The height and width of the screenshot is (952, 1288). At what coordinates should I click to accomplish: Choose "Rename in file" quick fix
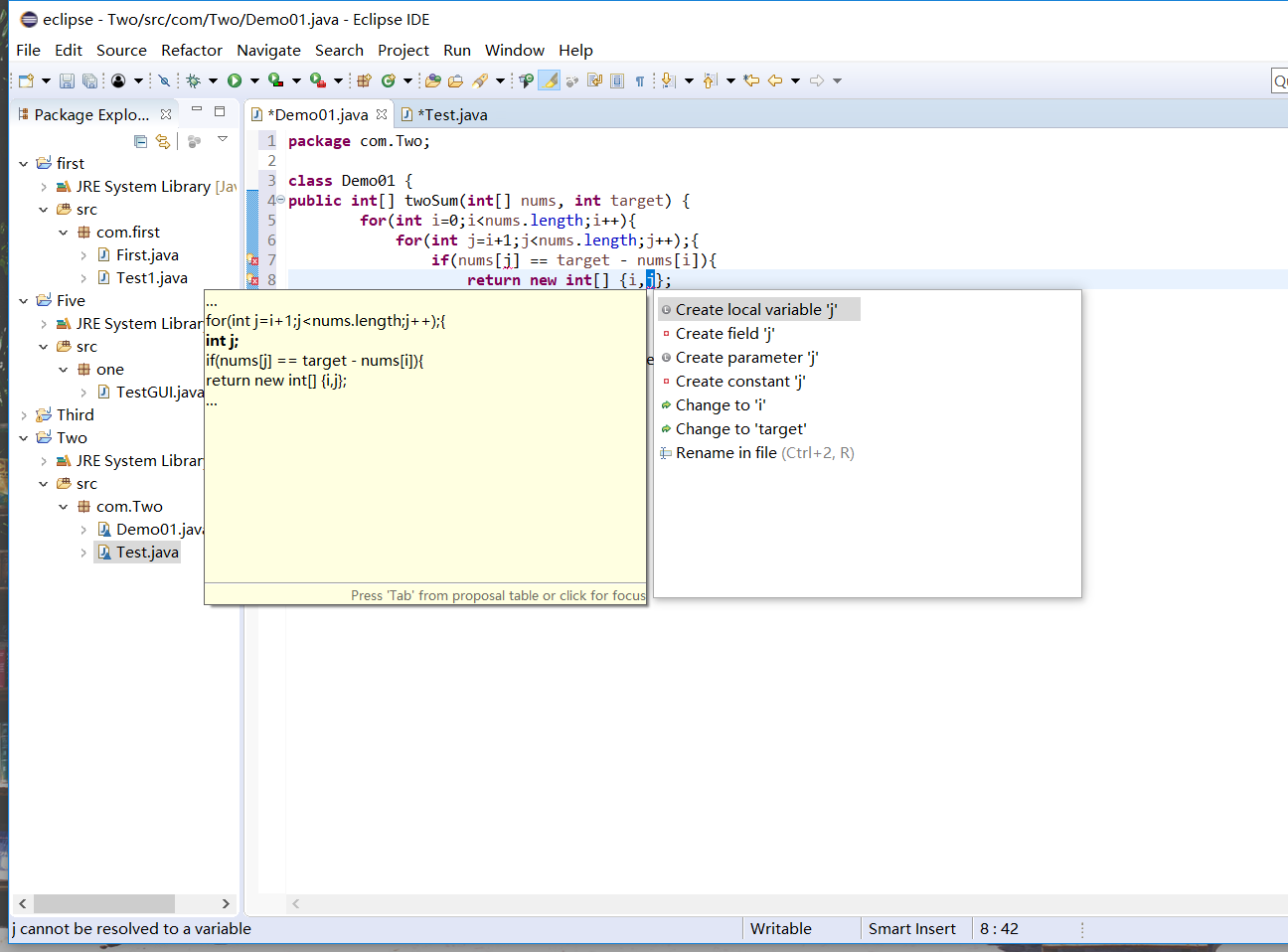tap(759, 453)
